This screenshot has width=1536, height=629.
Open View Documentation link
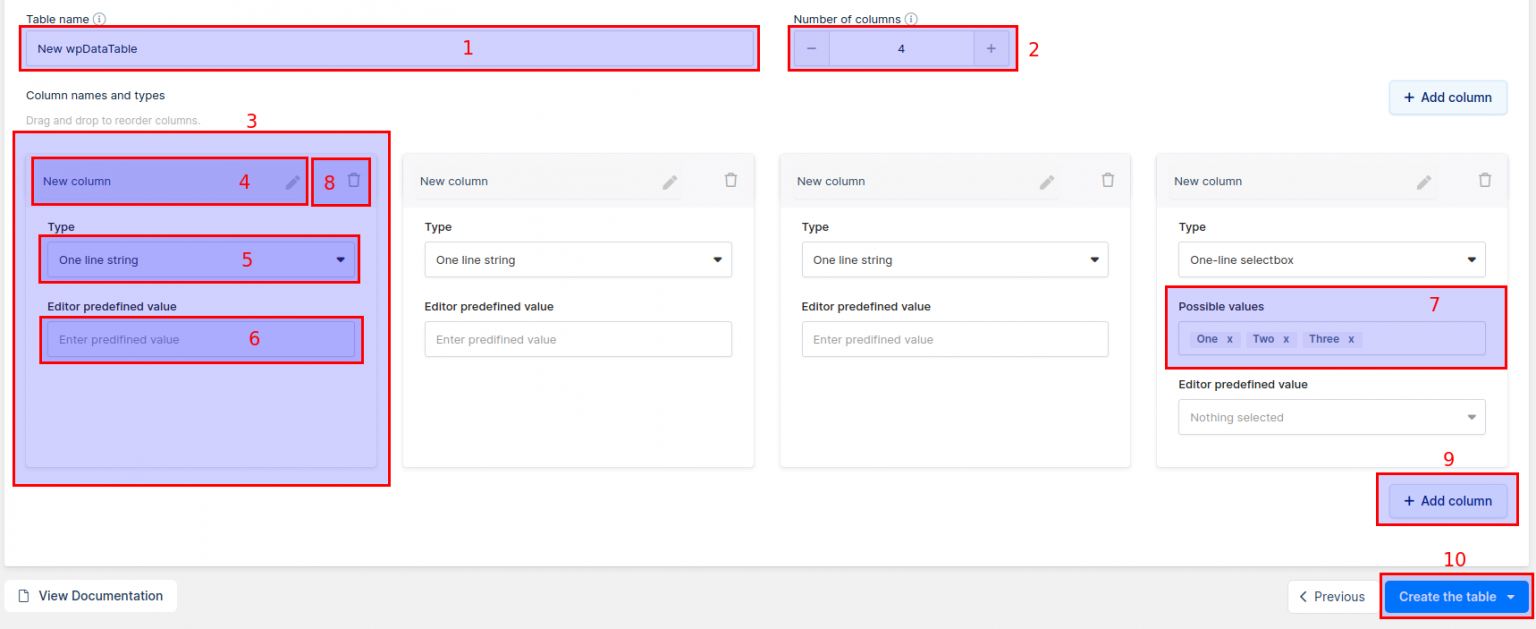tap(91, 596)
